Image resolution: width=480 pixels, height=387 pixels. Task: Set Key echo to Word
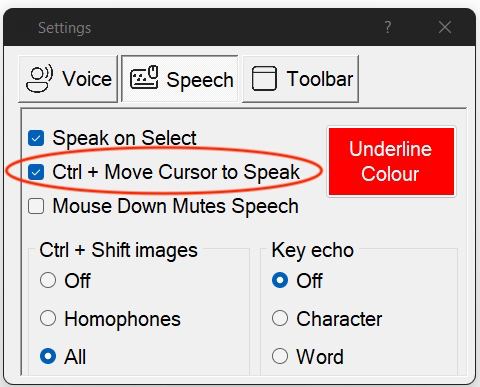point(280,356)
